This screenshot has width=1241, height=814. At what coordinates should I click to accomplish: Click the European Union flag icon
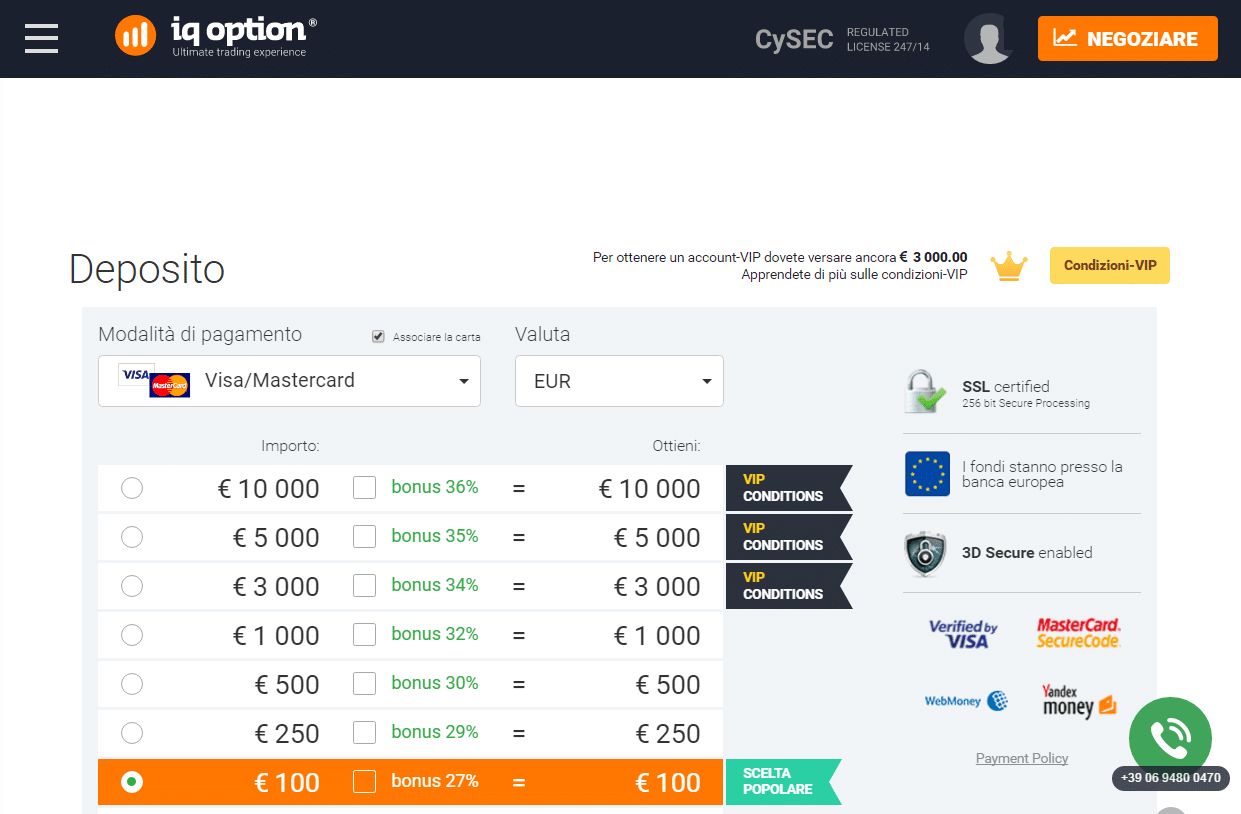[927, 474]
